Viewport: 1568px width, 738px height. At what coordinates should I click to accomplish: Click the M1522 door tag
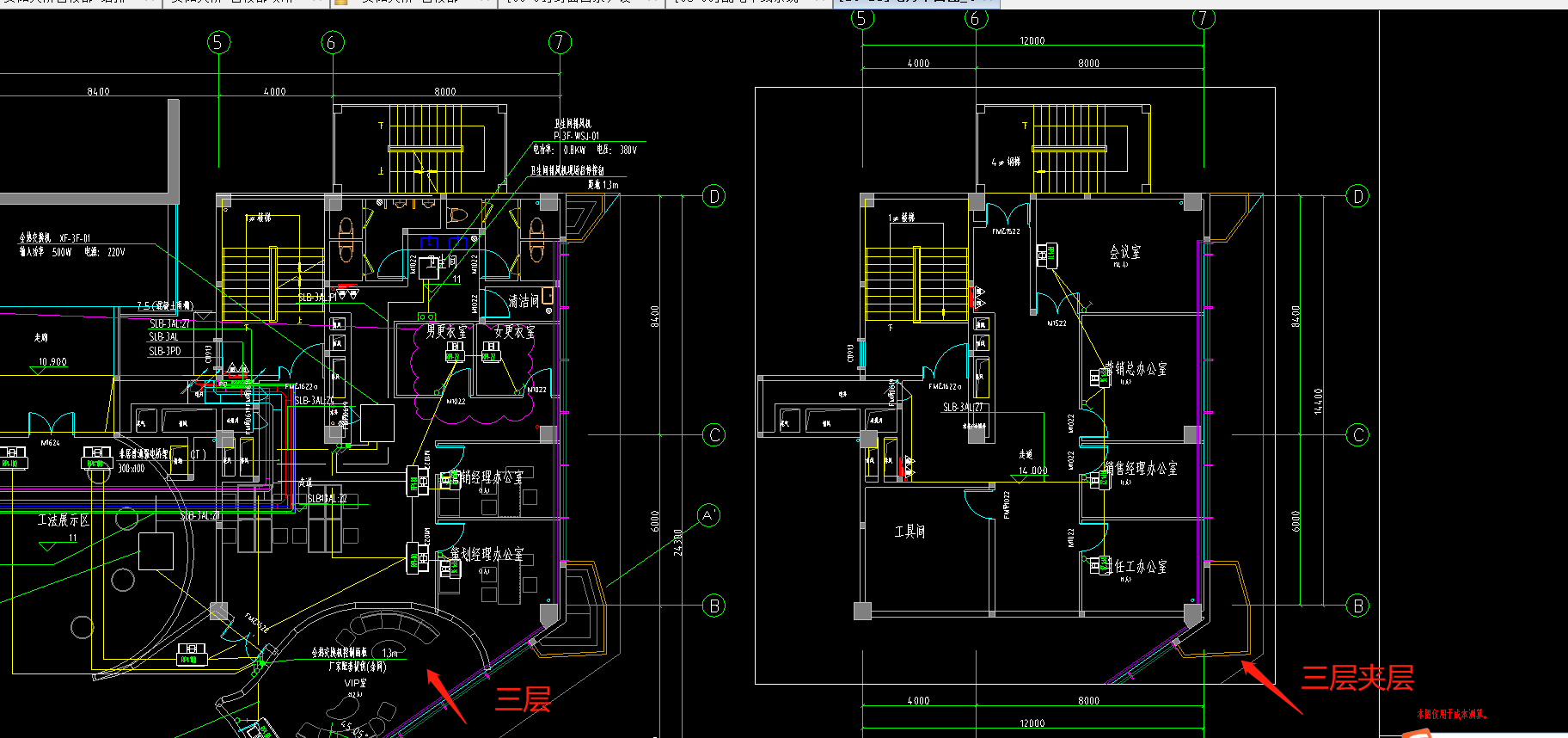pyautogui.click(x=1057, y=323)
